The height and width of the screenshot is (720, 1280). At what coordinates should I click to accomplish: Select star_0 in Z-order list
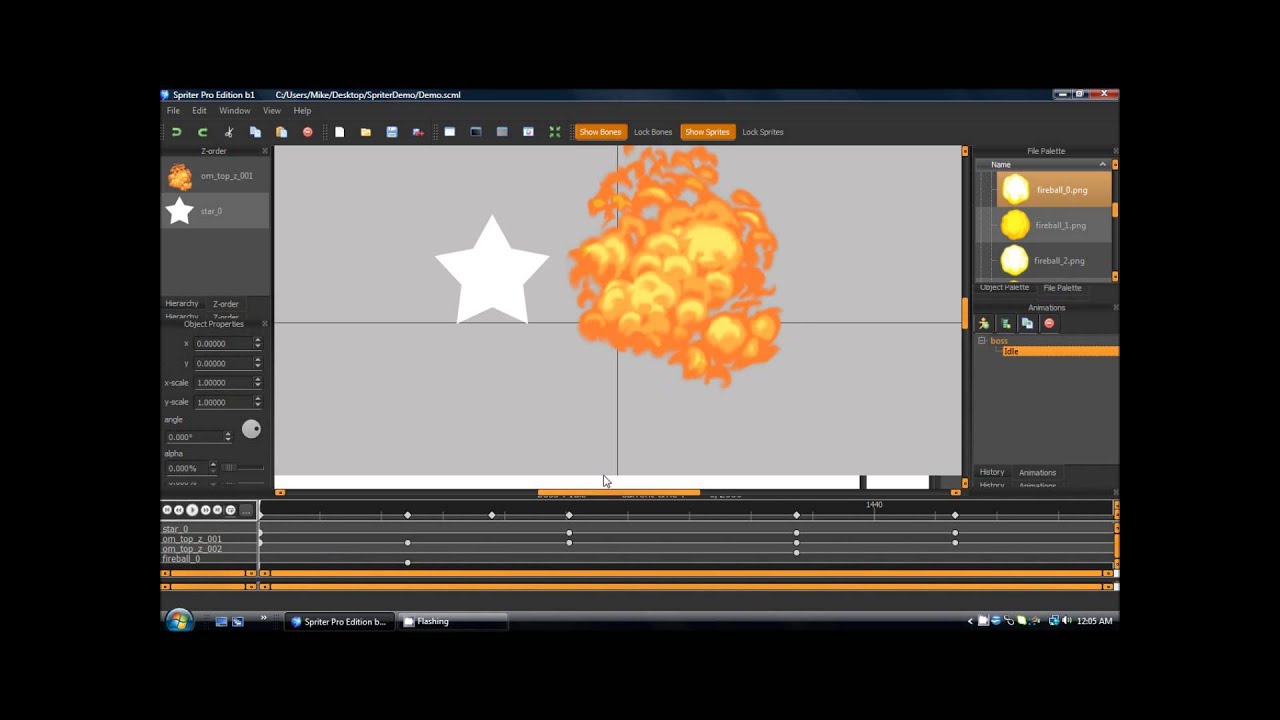pyautogui.click(x=215, y=211)
